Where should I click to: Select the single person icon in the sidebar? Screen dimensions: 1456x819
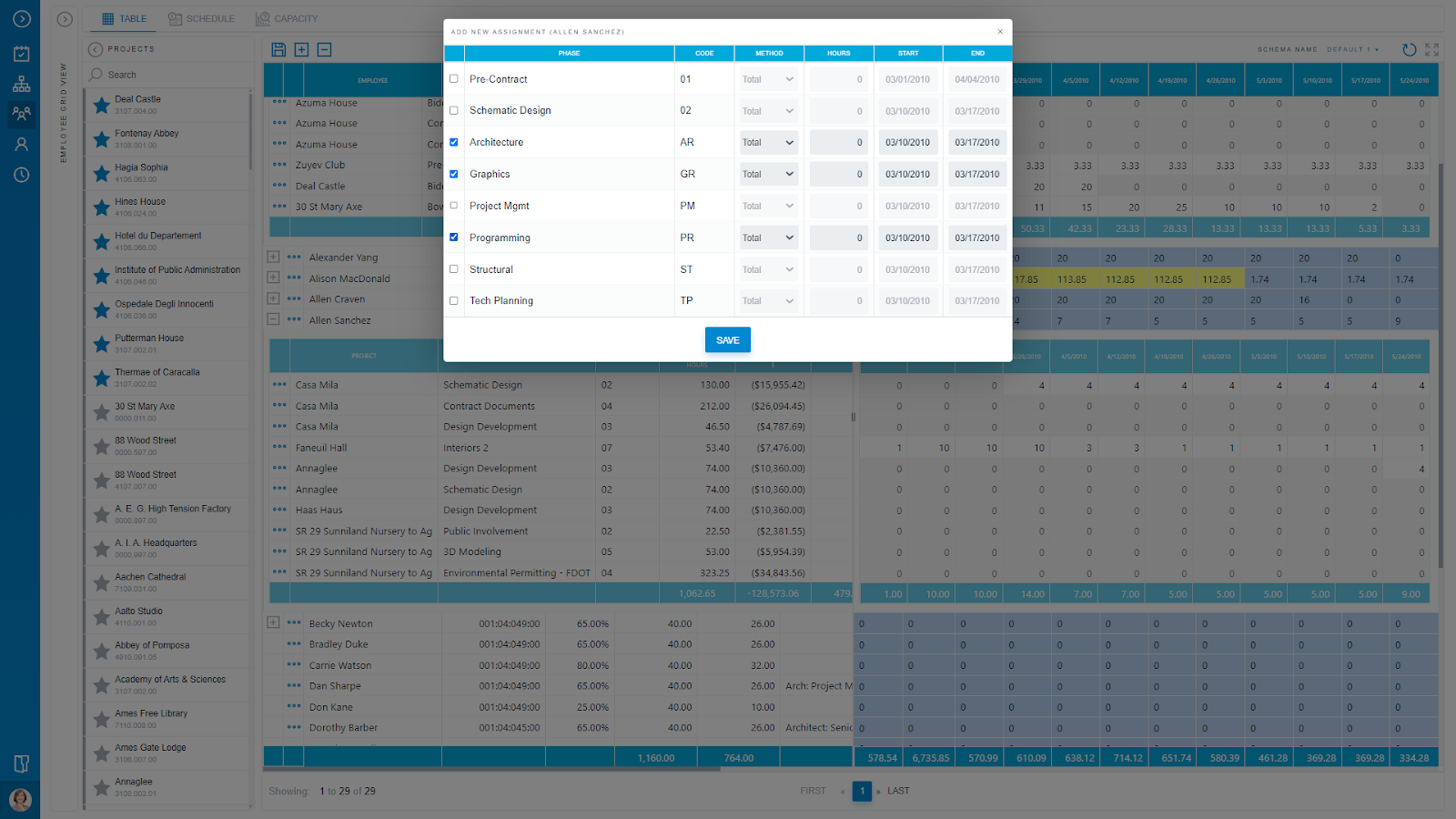tap(21, 144)
